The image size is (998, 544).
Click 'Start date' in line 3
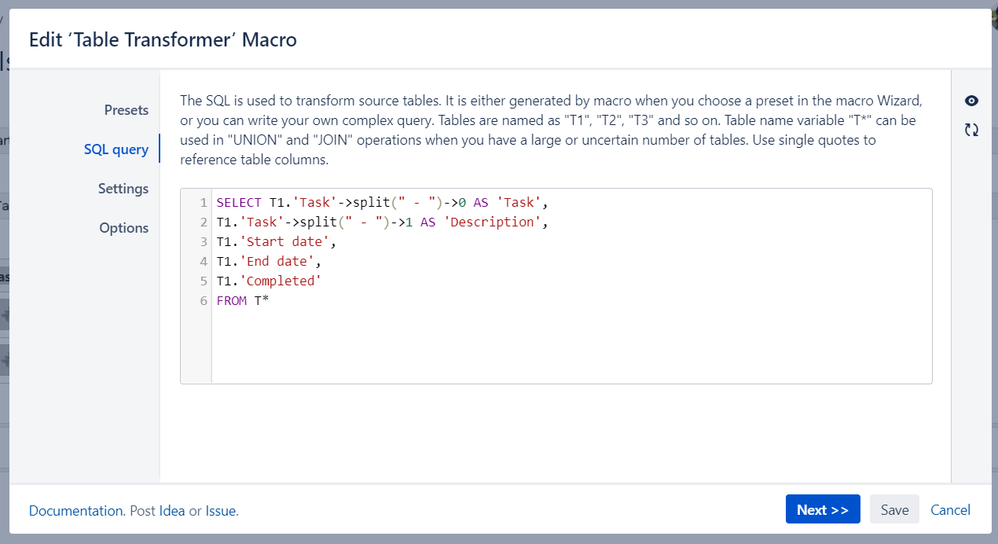click(284, 242)
